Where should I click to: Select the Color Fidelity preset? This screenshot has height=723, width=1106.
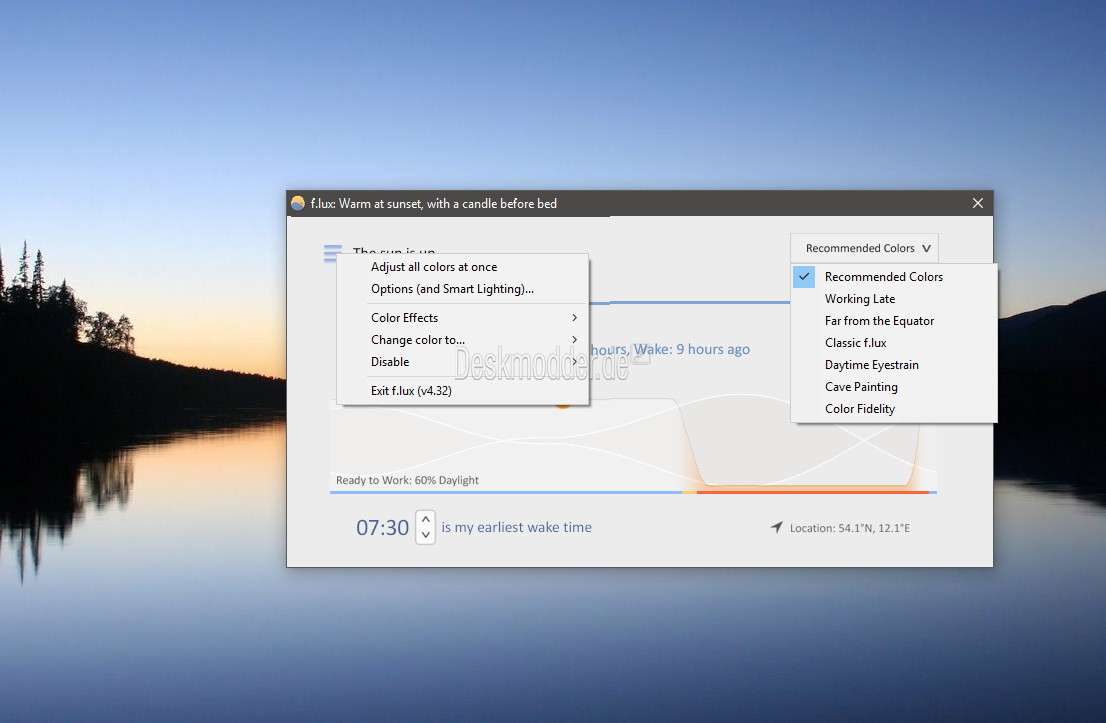(894, 408)
